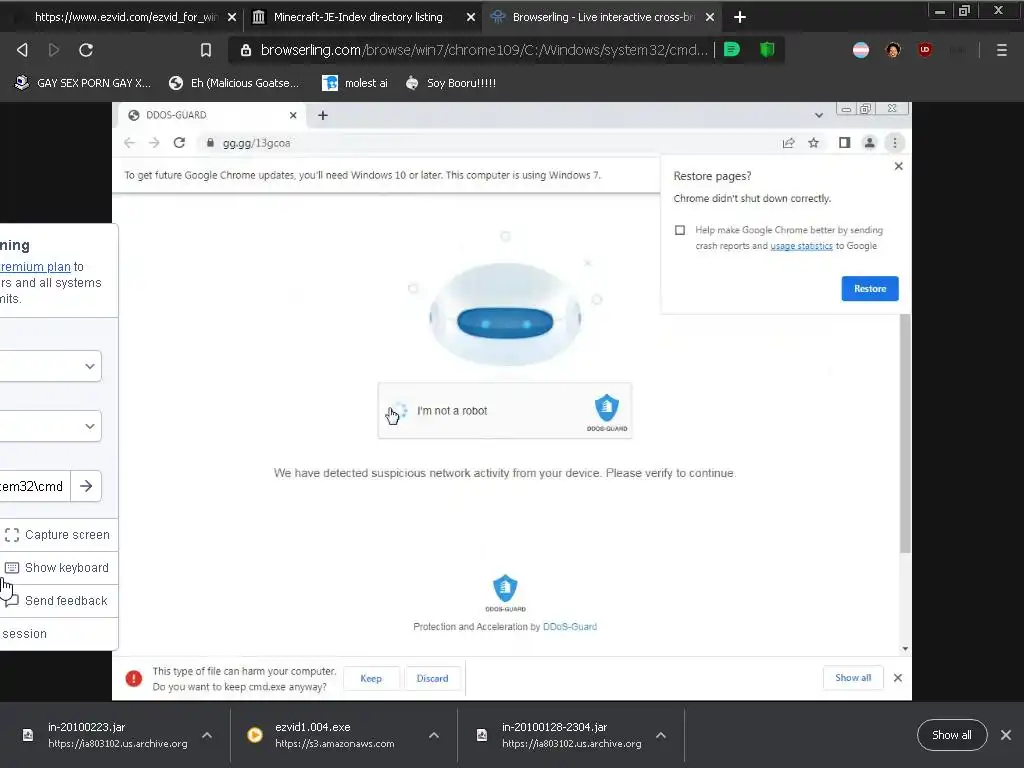1024x768 pixels.
Task: Open inner Chrome tab search chevron
Action: (818, 115)
